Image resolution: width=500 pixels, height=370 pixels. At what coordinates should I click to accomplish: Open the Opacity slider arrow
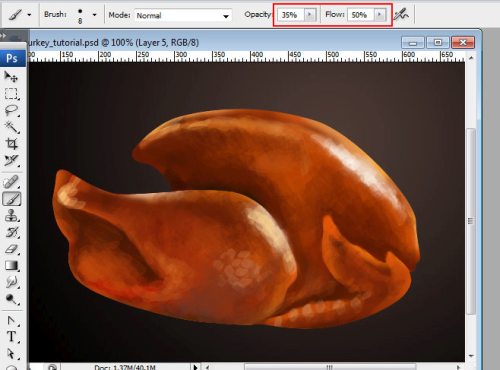[x=310, y=15]
